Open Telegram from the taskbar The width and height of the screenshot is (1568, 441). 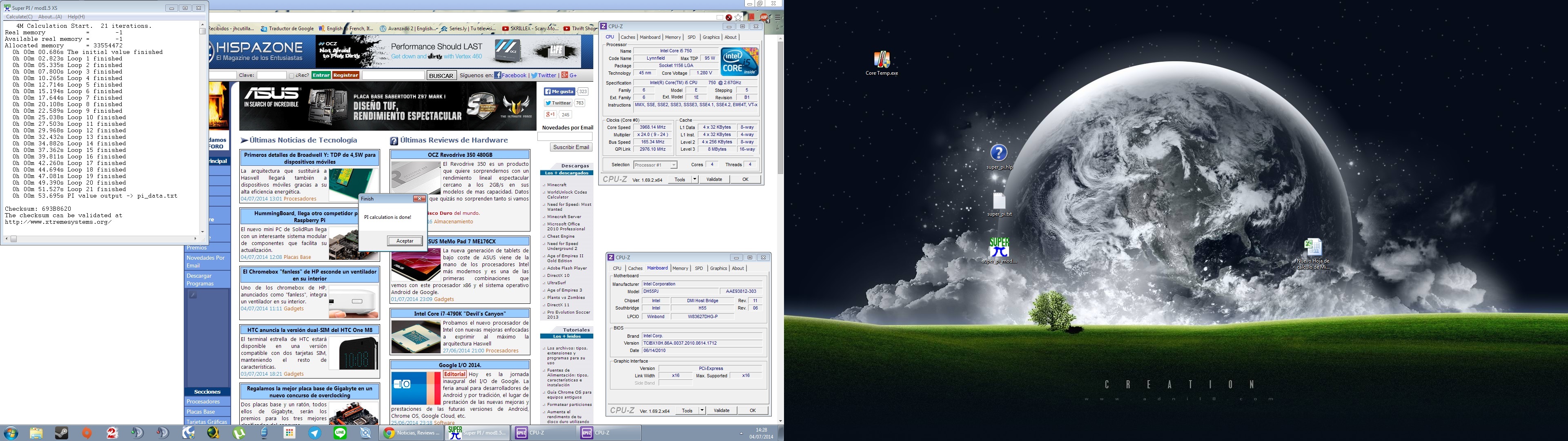coord(315,433)
